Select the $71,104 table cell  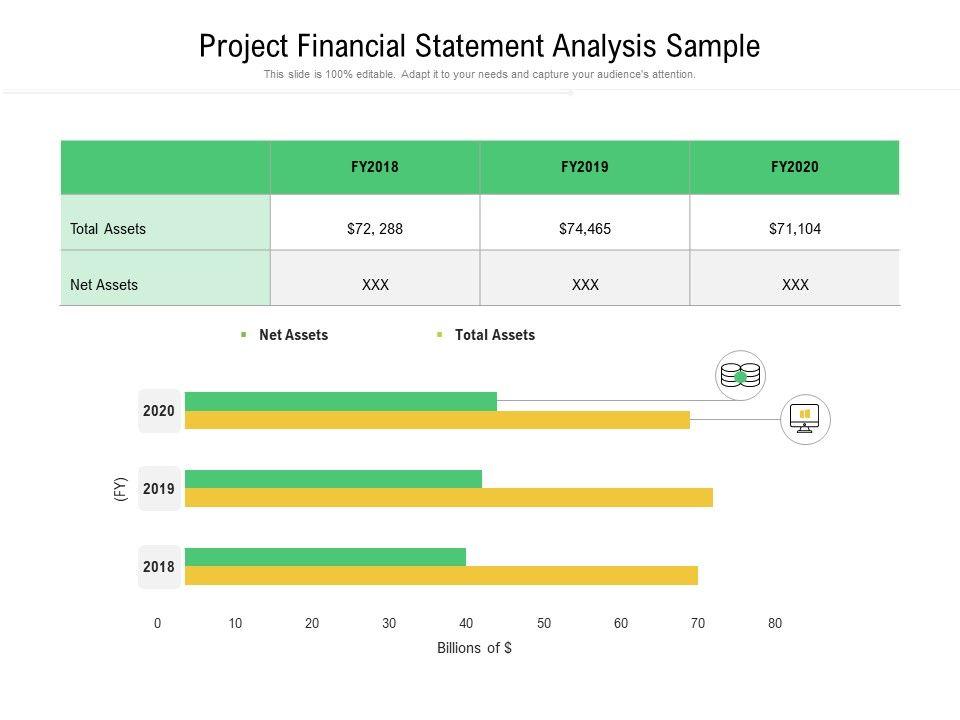tap(795, 229)
